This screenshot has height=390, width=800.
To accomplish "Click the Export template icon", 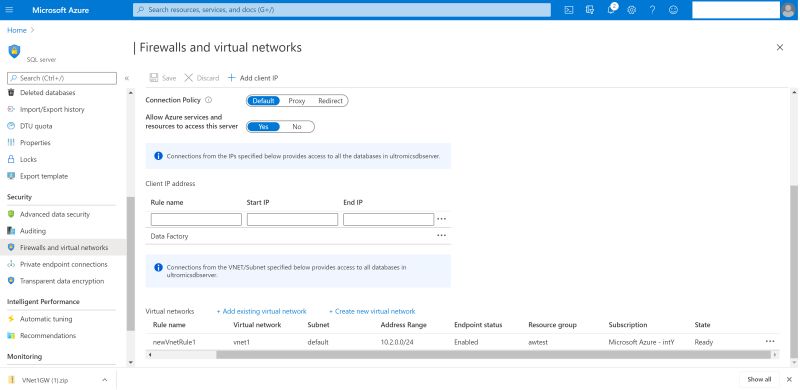I will click(11, 176).
